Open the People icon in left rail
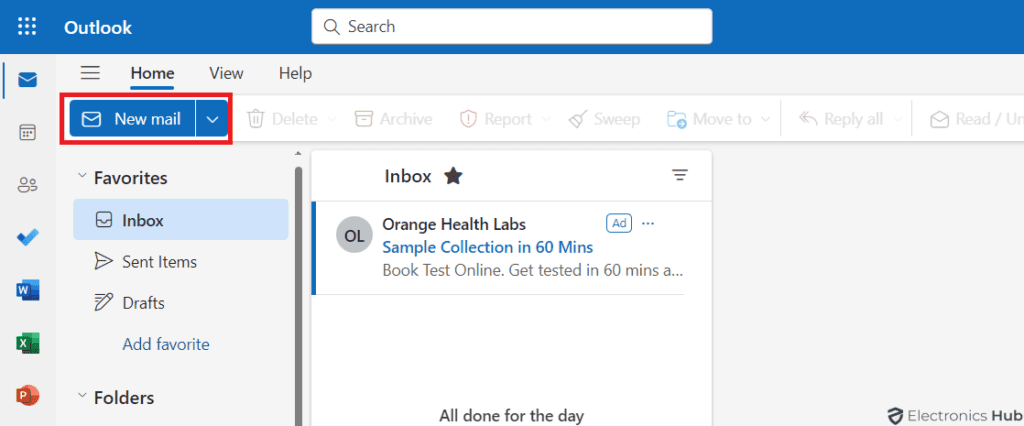This screenshot has height=426, width=1024. [28, 184]
